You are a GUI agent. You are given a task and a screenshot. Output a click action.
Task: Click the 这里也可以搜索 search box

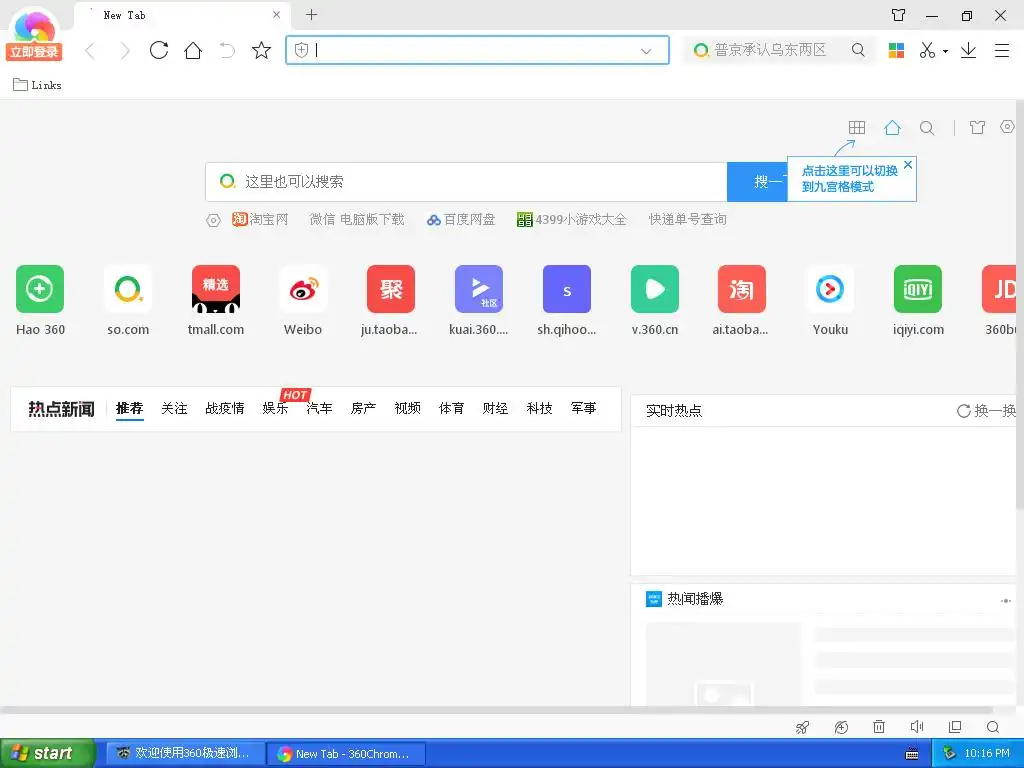tap(466, 182)
